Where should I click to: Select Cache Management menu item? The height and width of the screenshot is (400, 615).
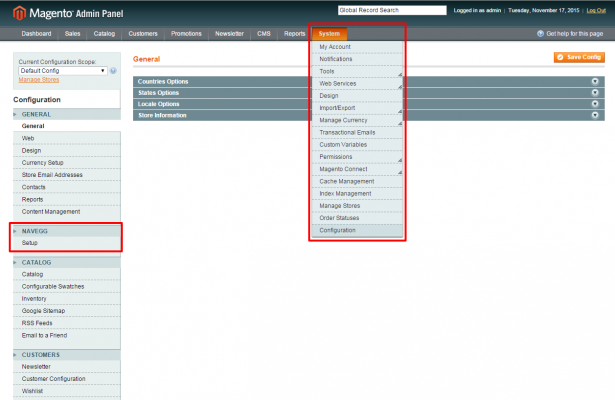[357, 182]
